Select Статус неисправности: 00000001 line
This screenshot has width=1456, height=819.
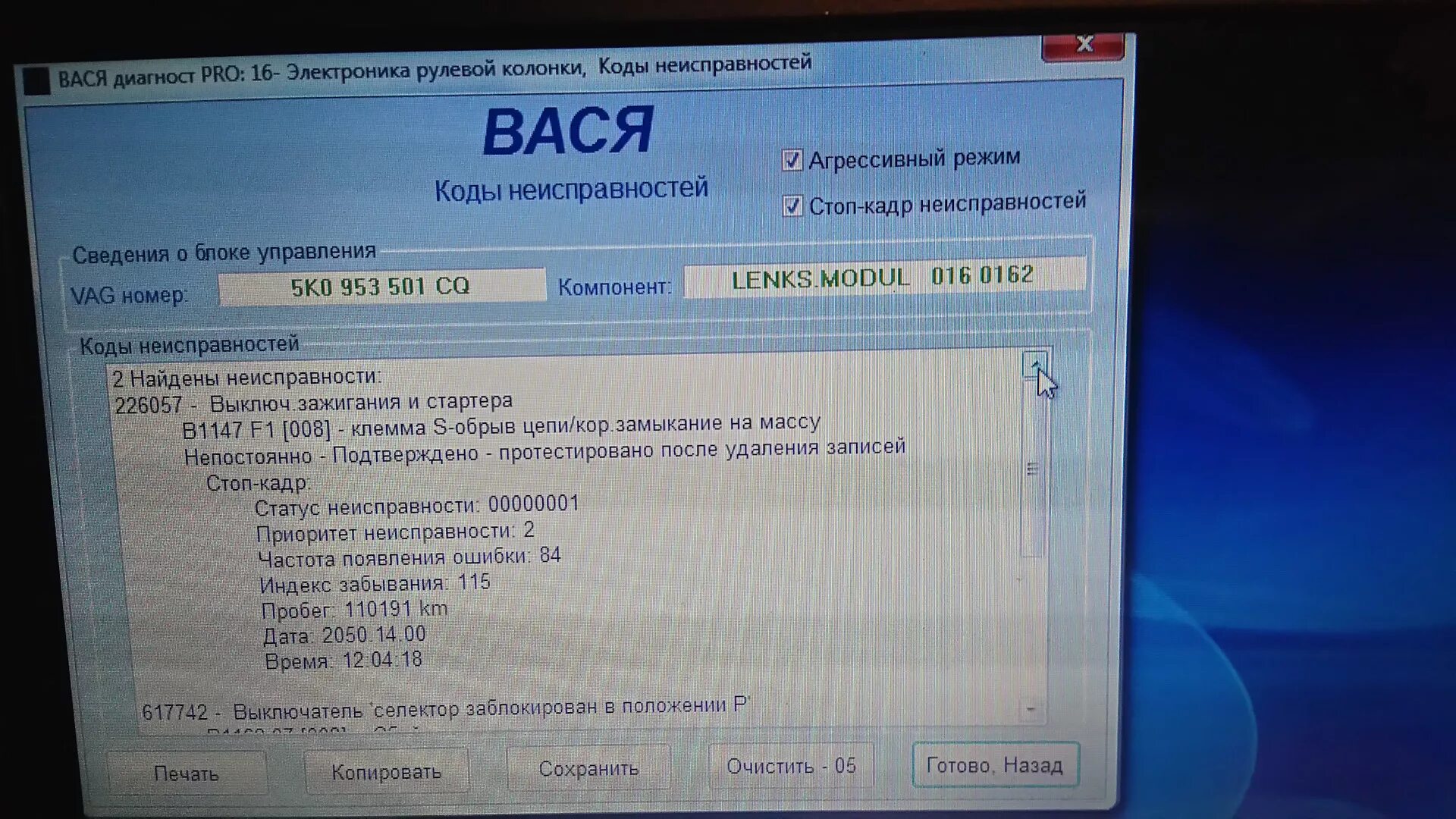click(416, 506)
